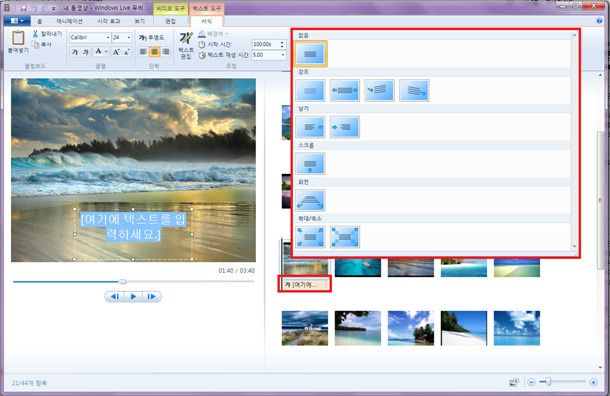Open the font color A dropdown arrow

click(106, 52)
